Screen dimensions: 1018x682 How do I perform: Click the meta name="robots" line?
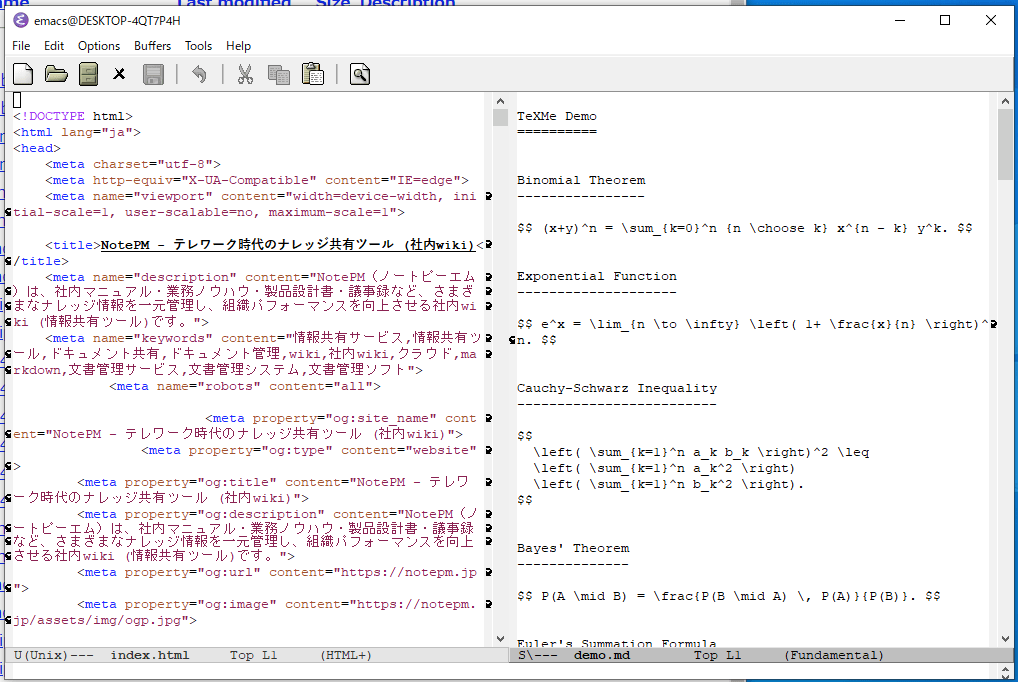(245, 386)
